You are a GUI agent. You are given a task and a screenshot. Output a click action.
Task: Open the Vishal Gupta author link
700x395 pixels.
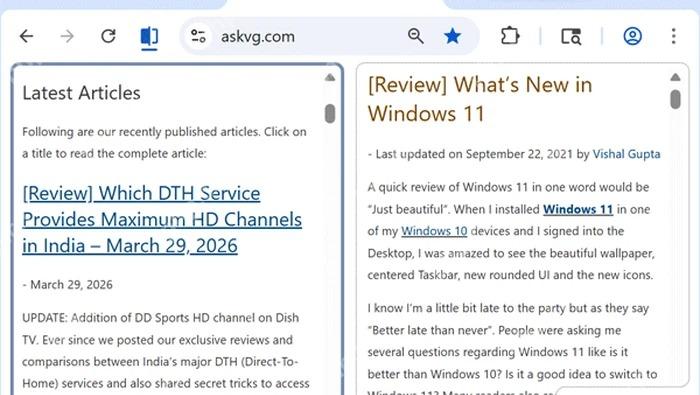click(x=626, y=154)
